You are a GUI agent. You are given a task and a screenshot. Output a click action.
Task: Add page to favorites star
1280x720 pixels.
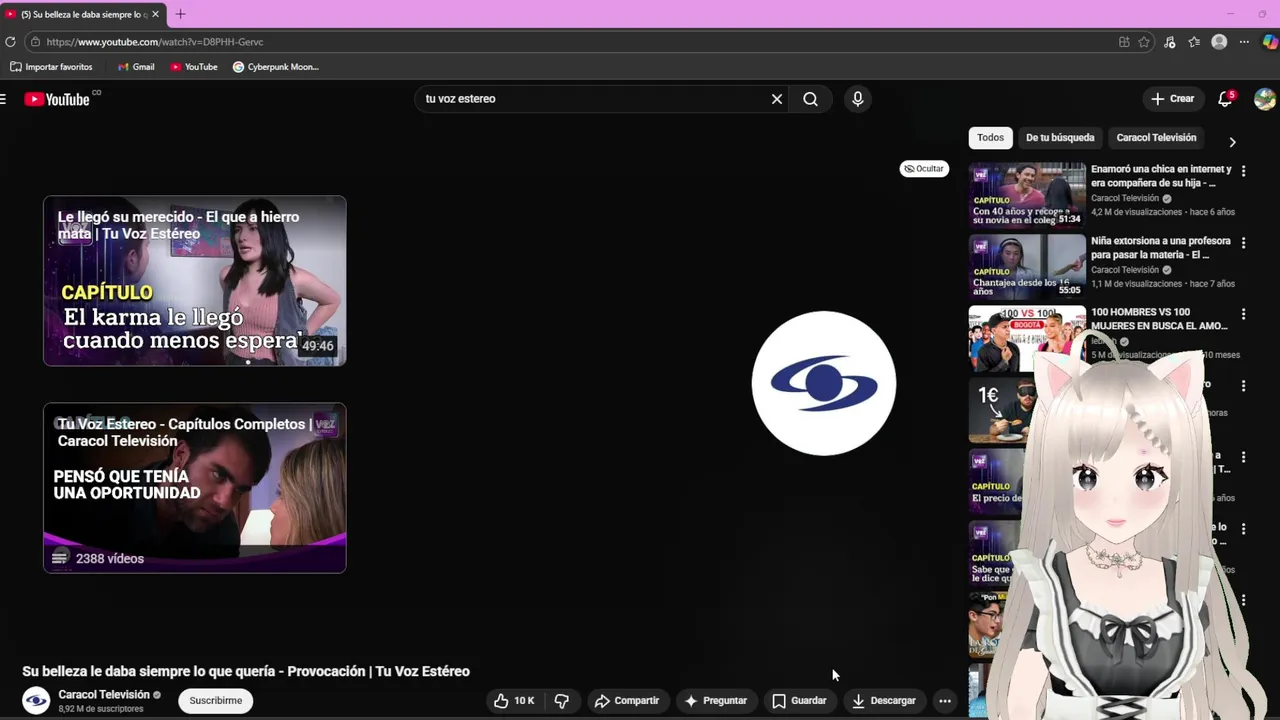(x=1144, y=42)
